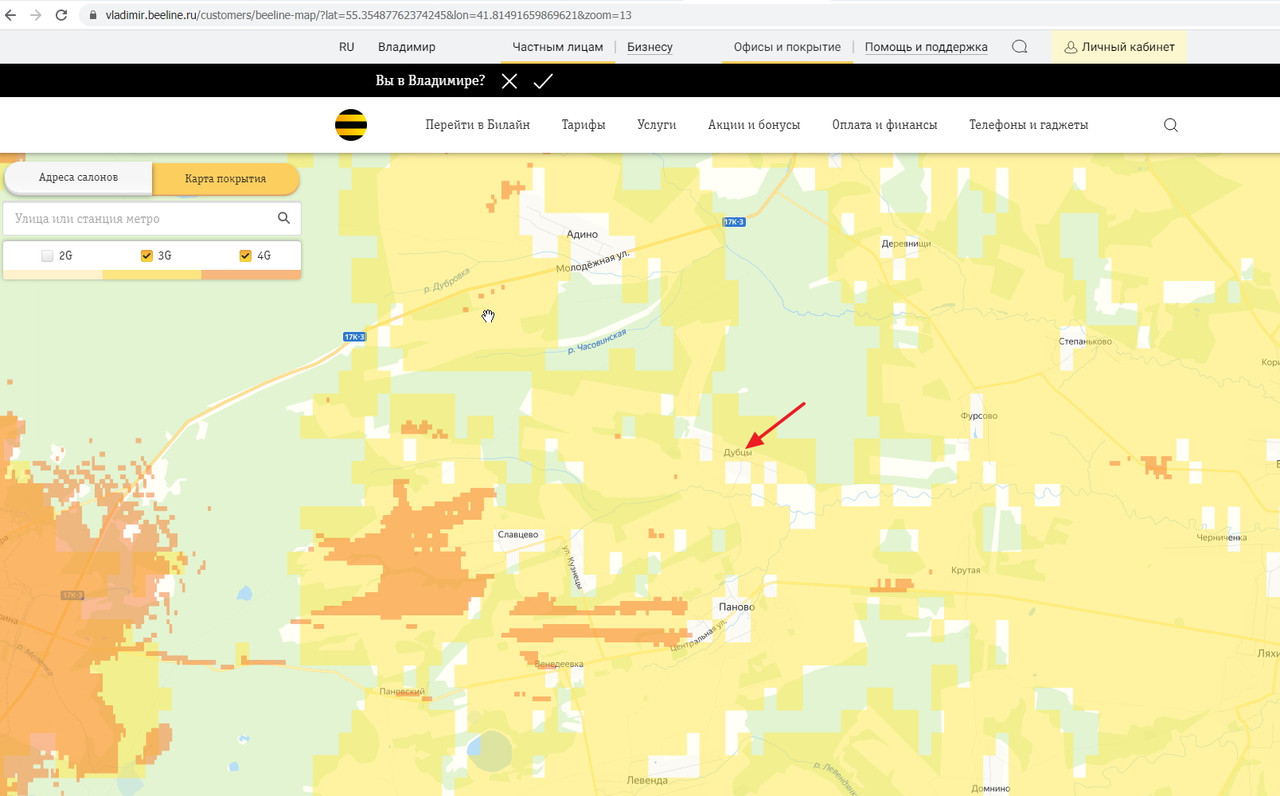Screen dimensions: 1280x796
Task: Click the Фурсово label on map
Action: pyautogui.click(x=979, y=416)
